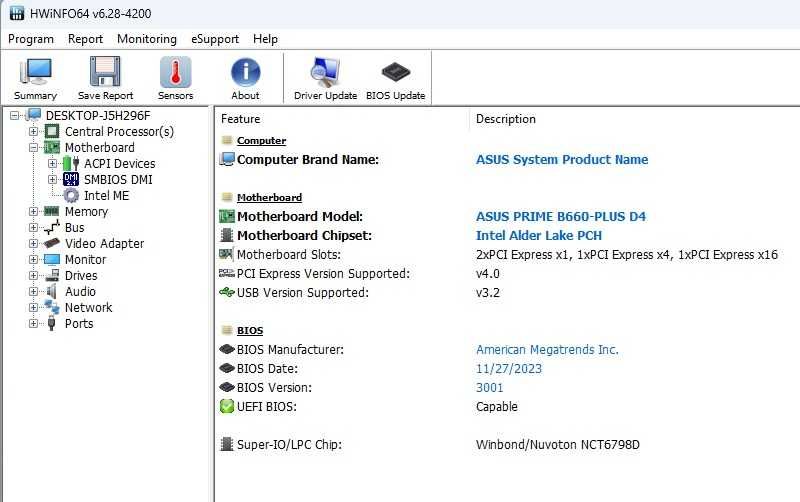The width and height of the screenshot is (800, 502).
Task: Expand the Video Adapter node
Action: 33,244
